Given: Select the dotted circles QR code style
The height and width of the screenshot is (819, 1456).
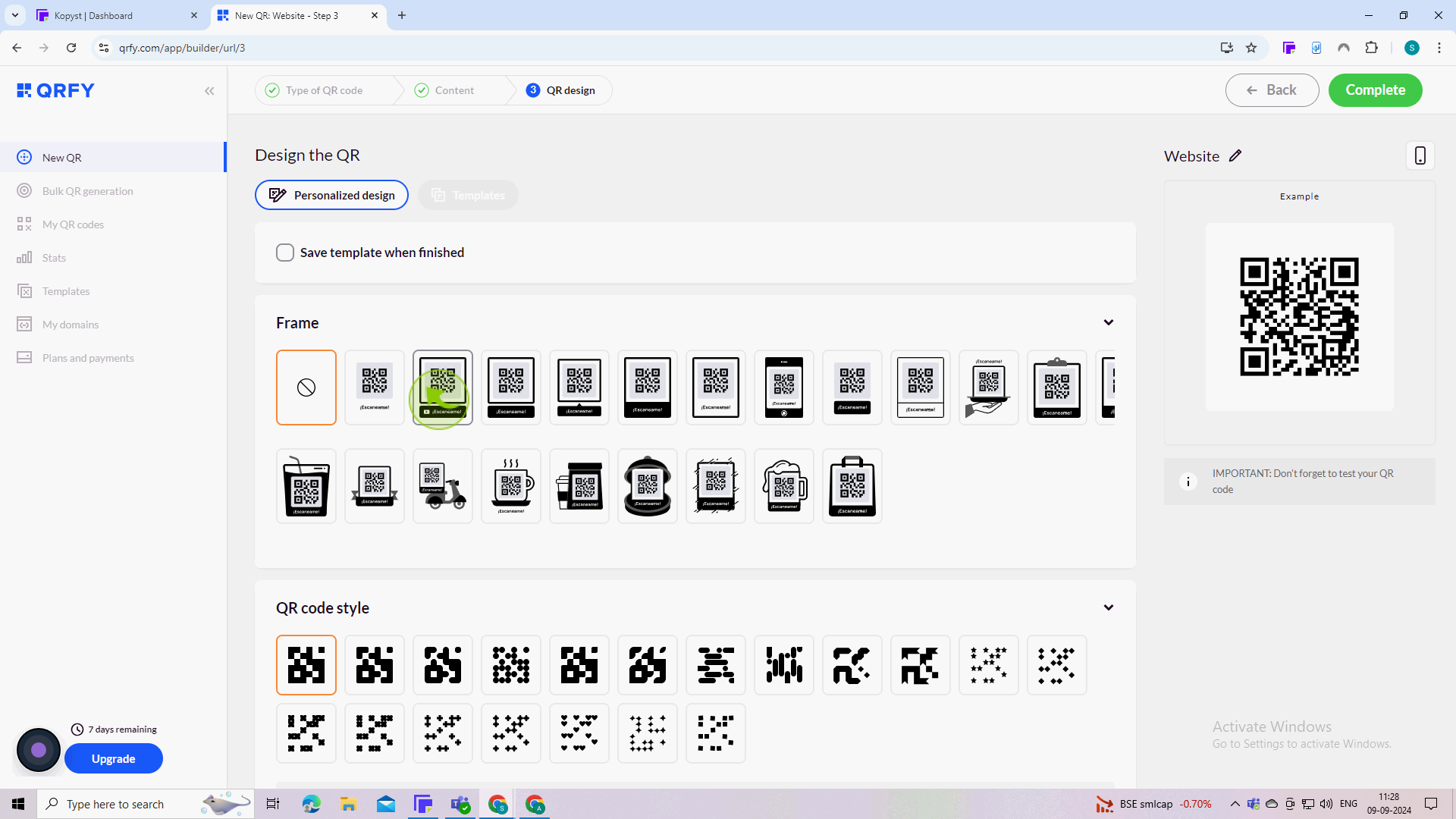Looking at the screenshot, I should (x=511, y=665).
